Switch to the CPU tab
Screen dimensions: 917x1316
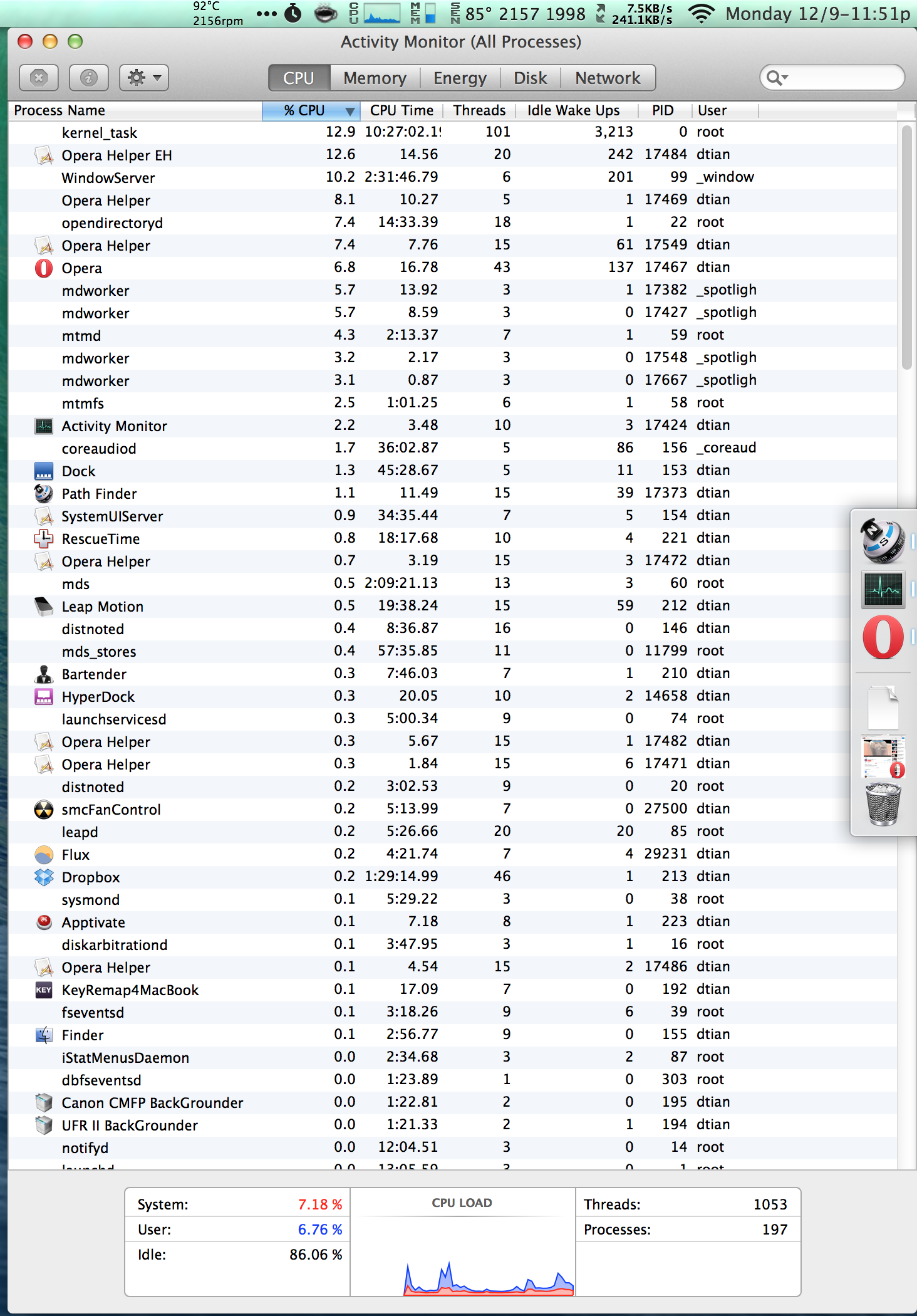pos(299,78)
